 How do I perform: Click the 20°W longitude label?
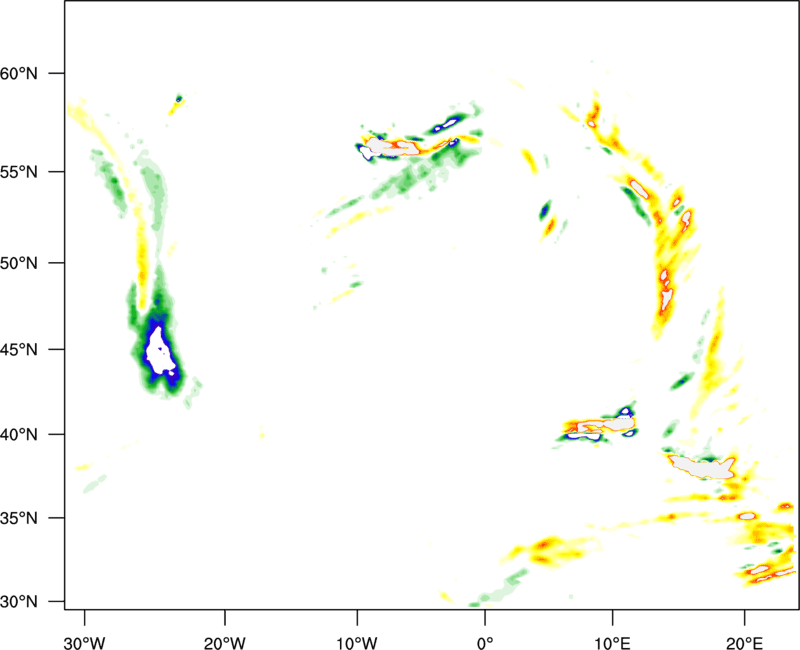[x=224, y=643]
